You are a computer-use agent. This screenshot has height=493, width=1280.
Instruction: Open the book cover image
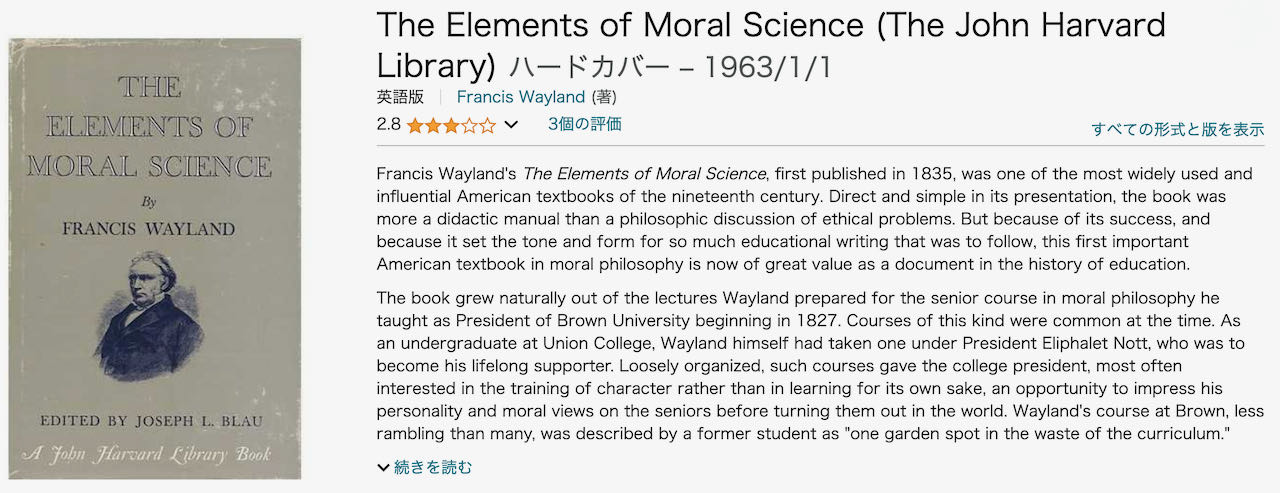(x=155, y=258)
